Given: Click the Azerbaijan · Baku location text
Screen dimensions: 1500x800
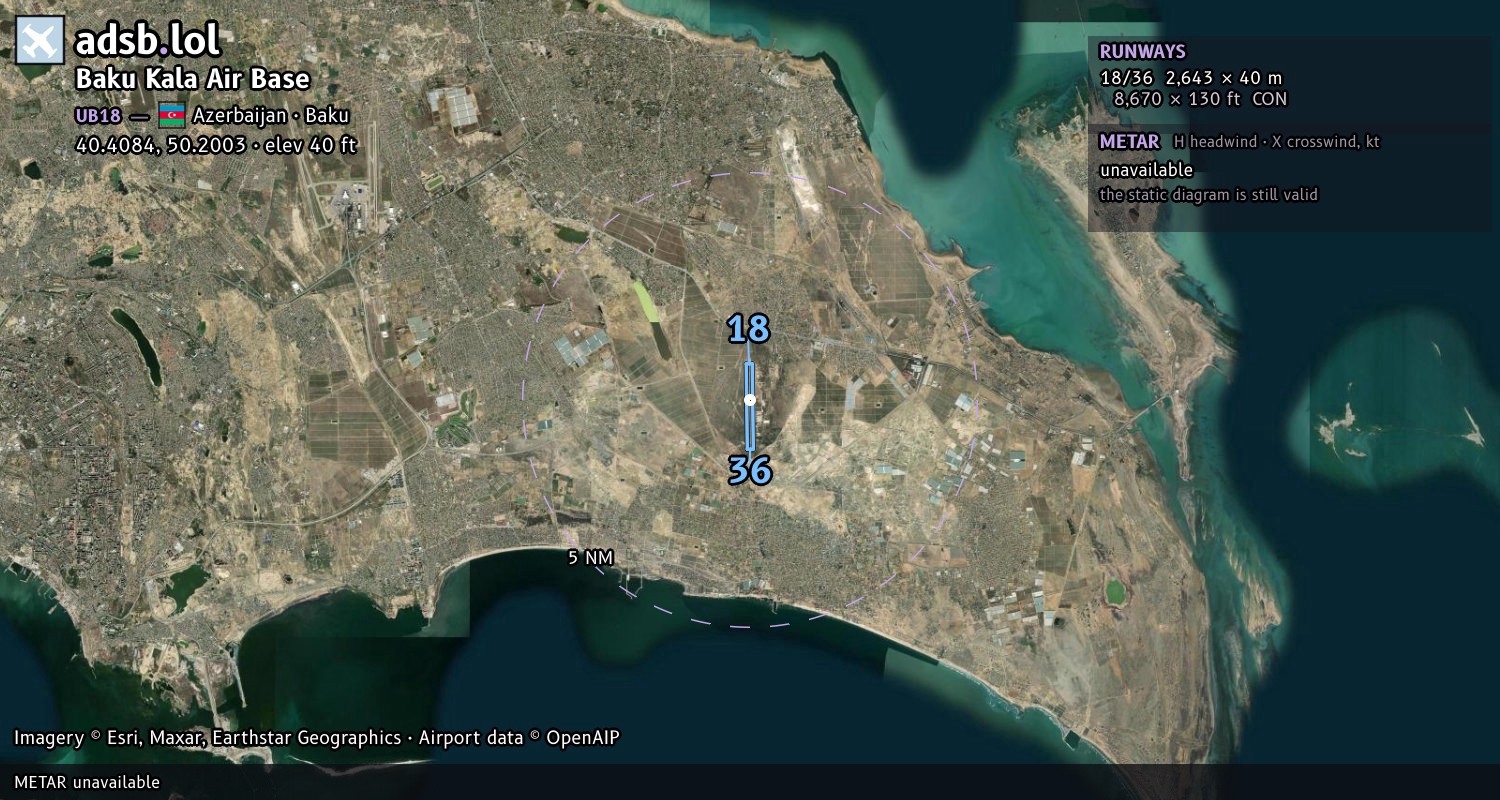Looking at the screenshot, I should pos(271,115).
